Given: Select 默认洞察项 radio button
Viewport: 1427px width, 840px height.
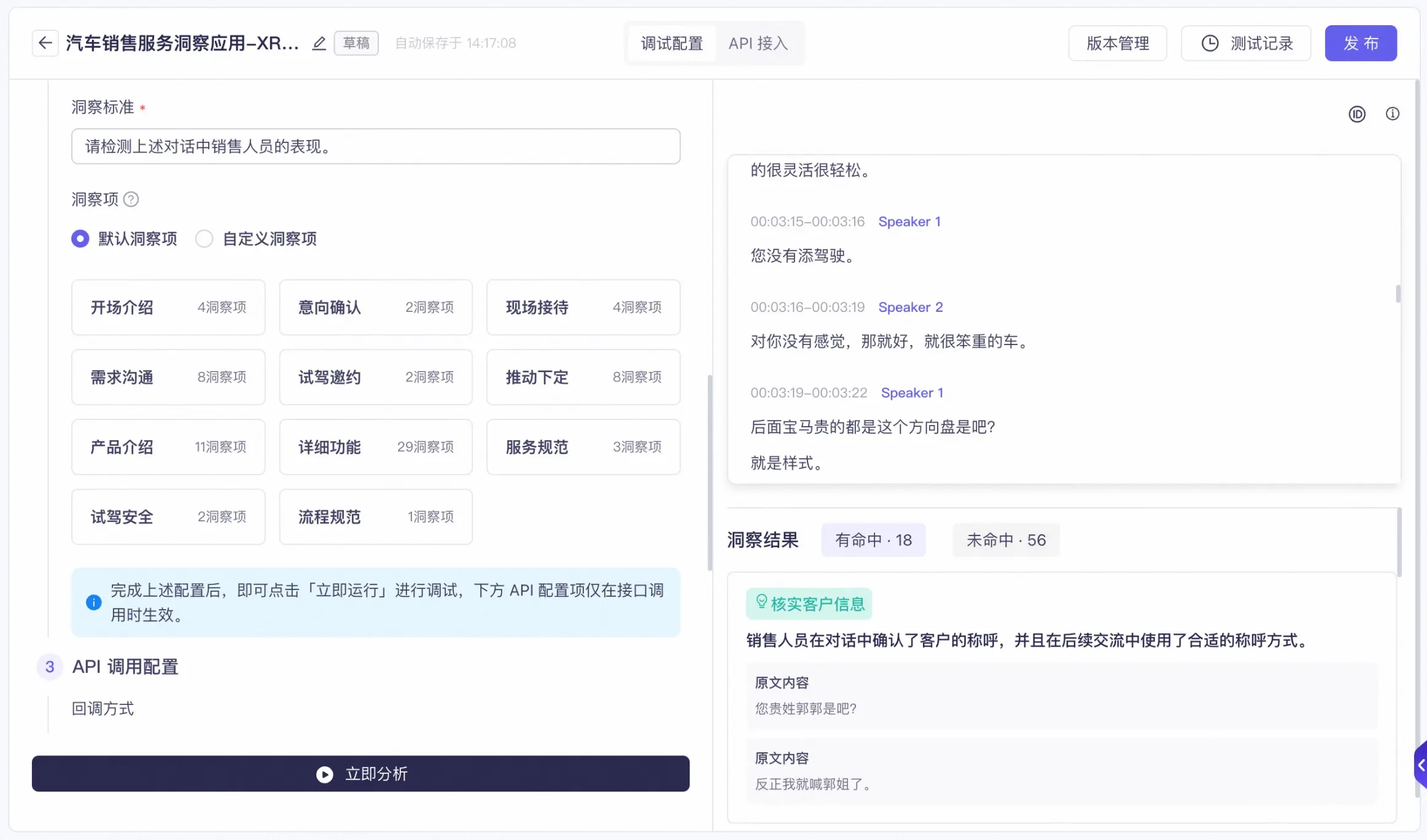Looking at the screenshot, I should pos(80,239).
